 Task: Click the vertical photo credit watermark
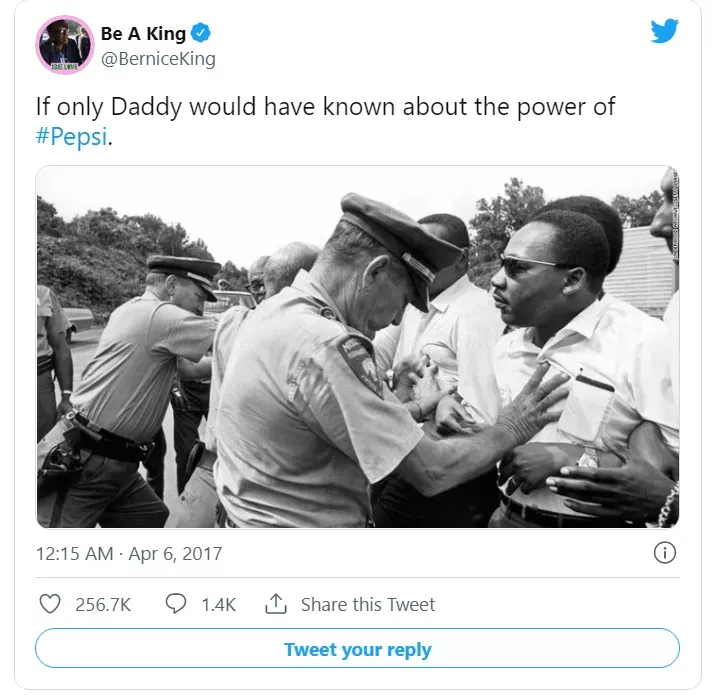pos(675,214)
